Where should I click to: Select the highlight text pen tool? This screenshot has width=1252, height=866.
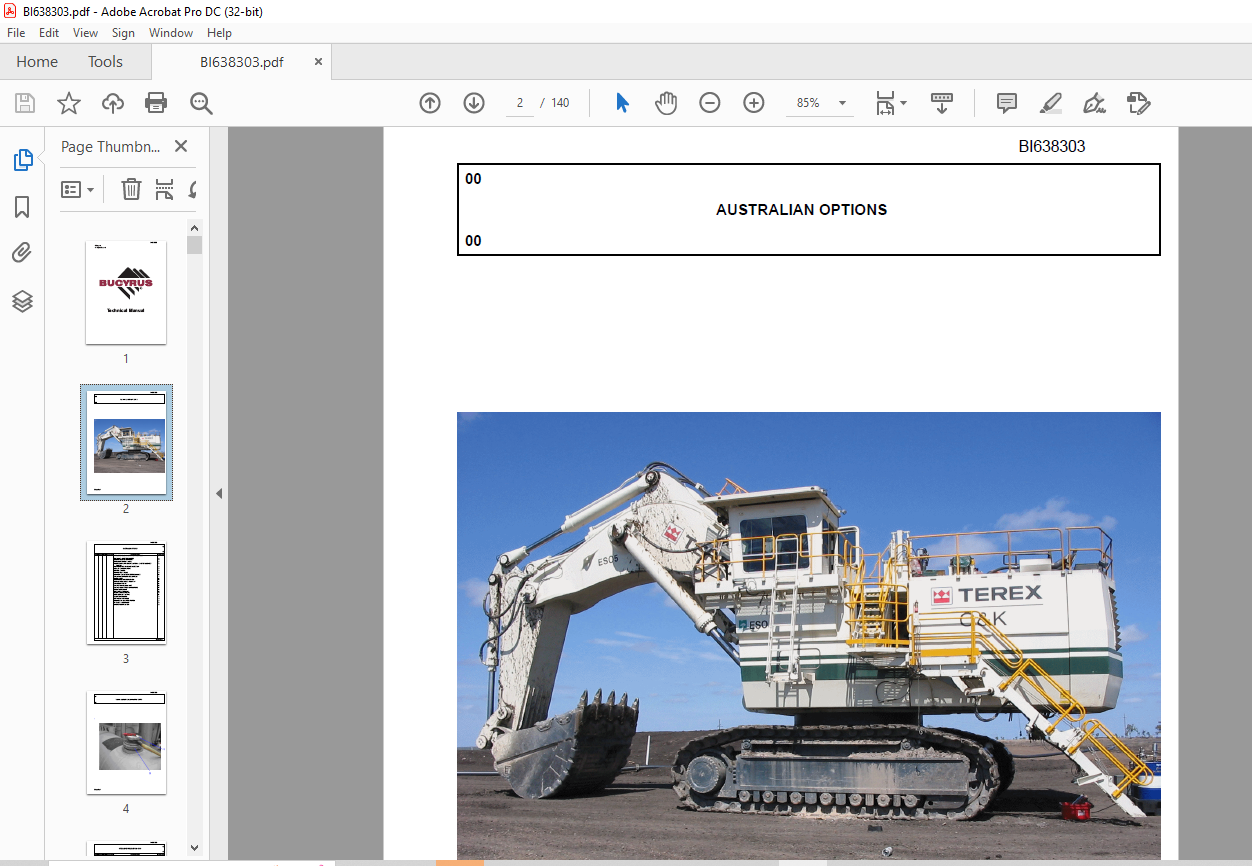pos(1051,103)
